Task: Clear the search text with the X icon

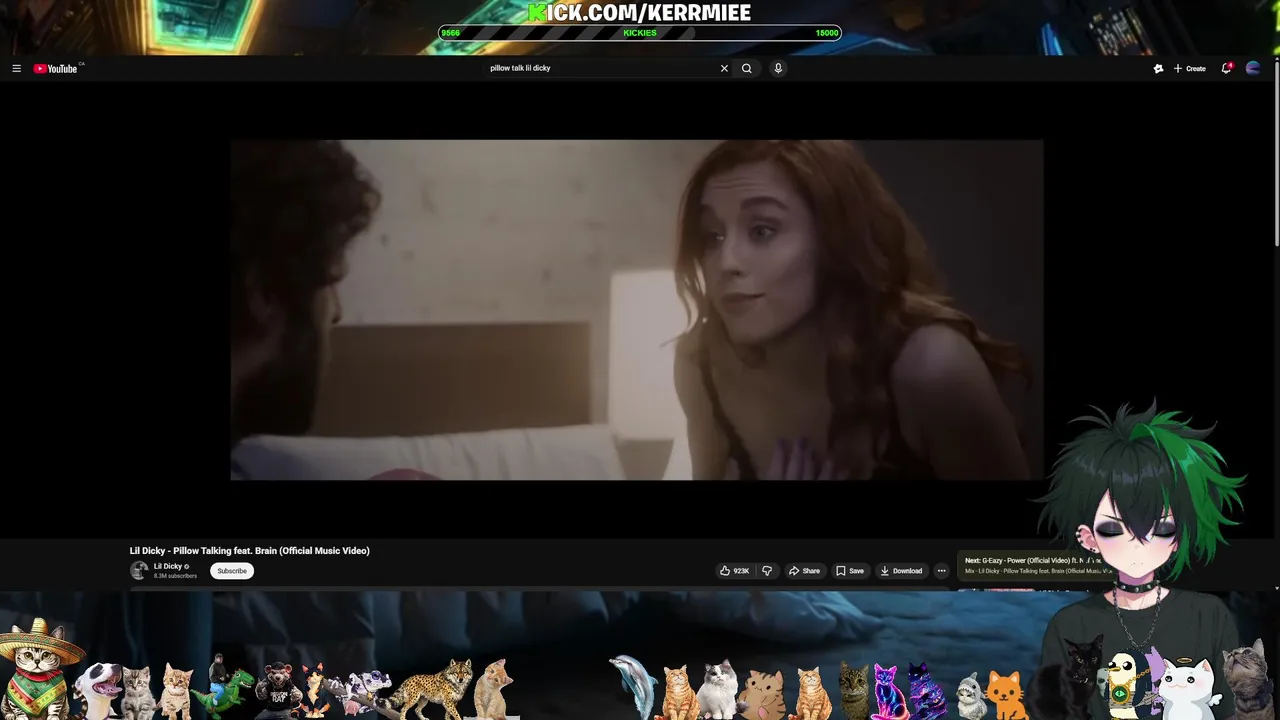Action: point(724,68)
